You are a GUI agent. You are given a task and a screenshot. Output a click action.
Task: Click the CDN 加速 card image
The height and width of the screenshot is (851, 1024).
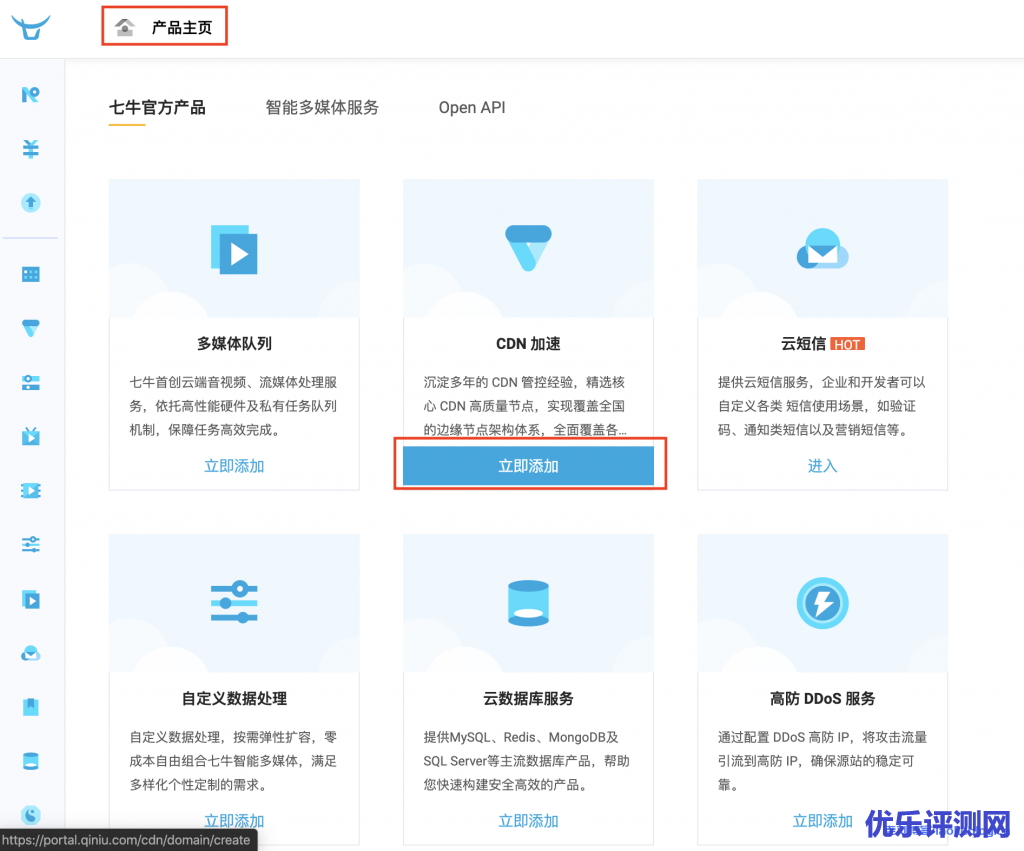528,249
